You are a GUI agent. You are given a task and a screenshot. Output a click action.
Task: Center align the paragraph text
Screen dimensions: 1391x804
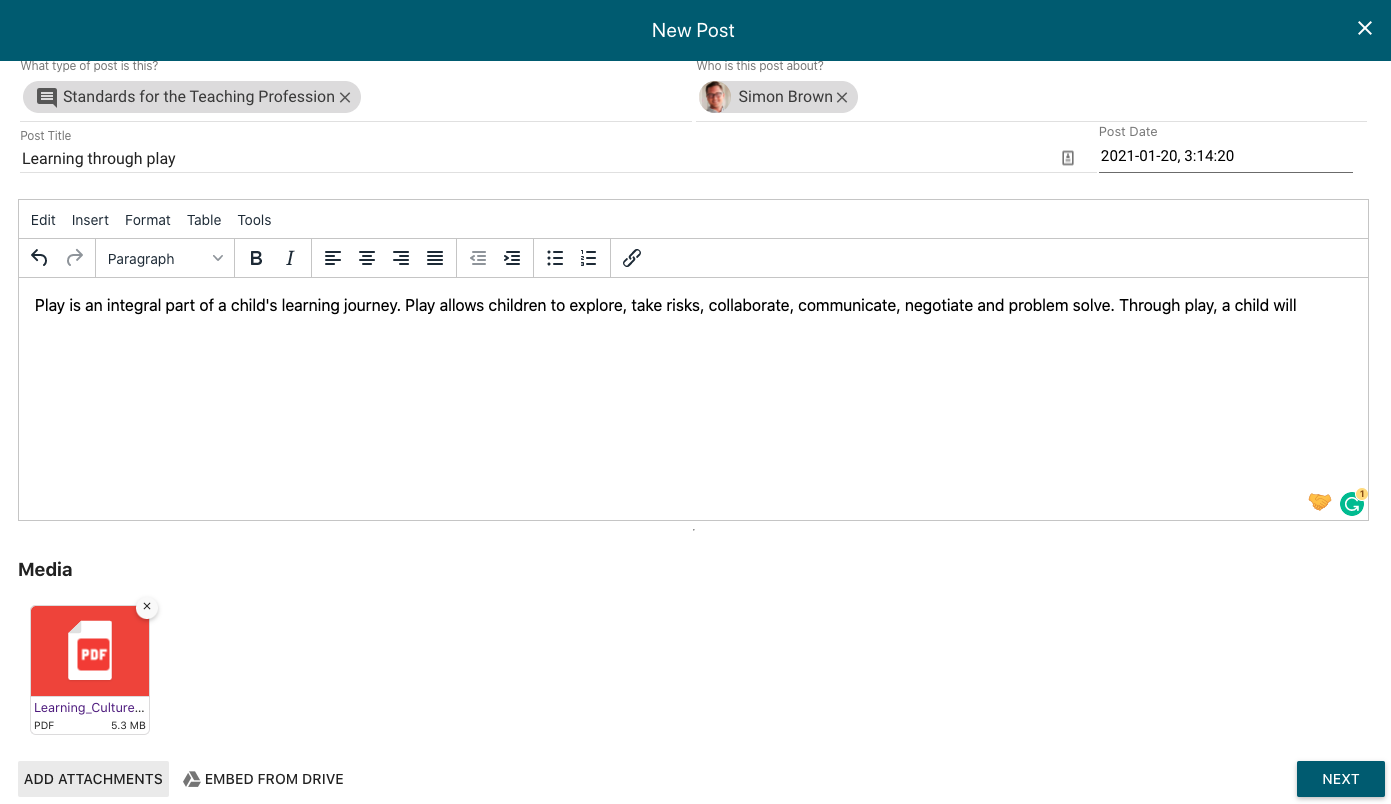tap(367, 258)
